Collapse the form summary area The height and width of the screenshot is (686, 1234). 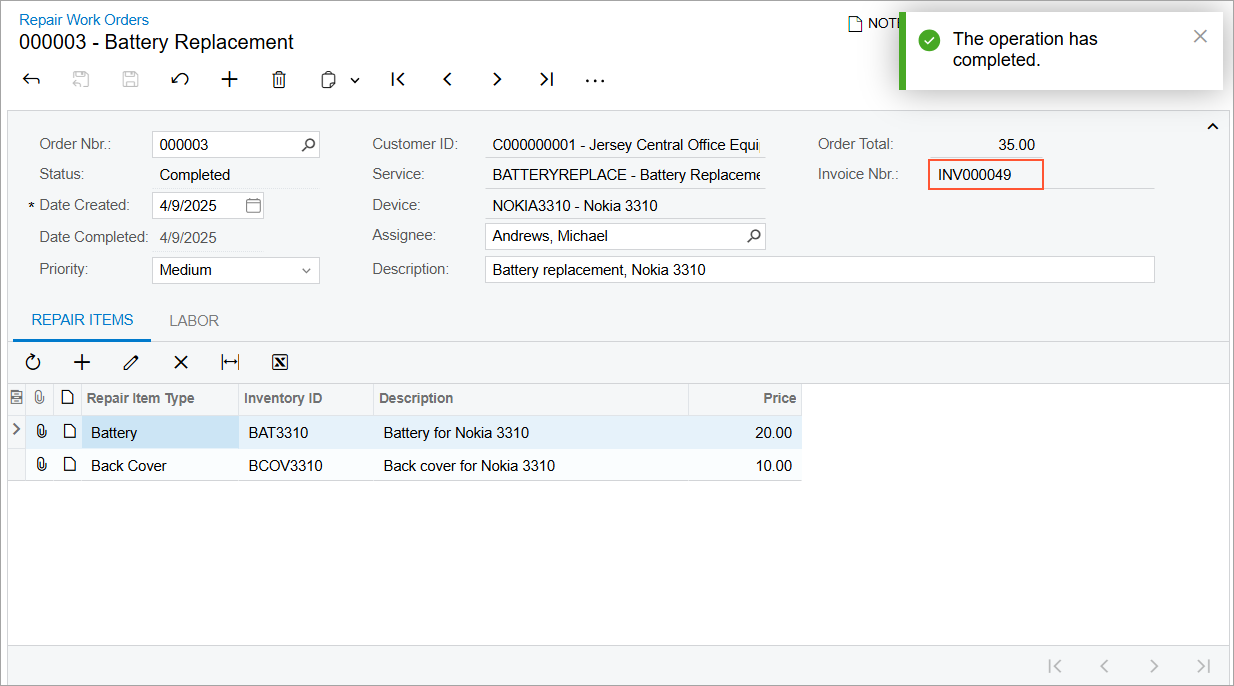tap(1212, 127)
